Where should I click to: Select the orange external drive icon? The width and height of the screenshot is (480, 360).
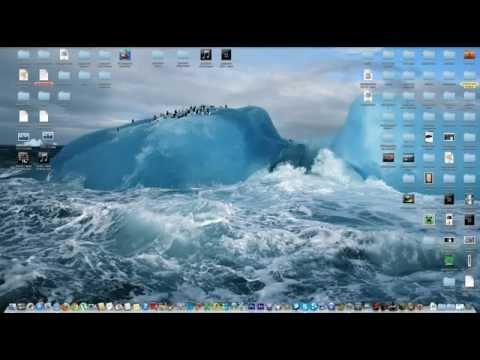pyautogui.click(x=469, y=55)
